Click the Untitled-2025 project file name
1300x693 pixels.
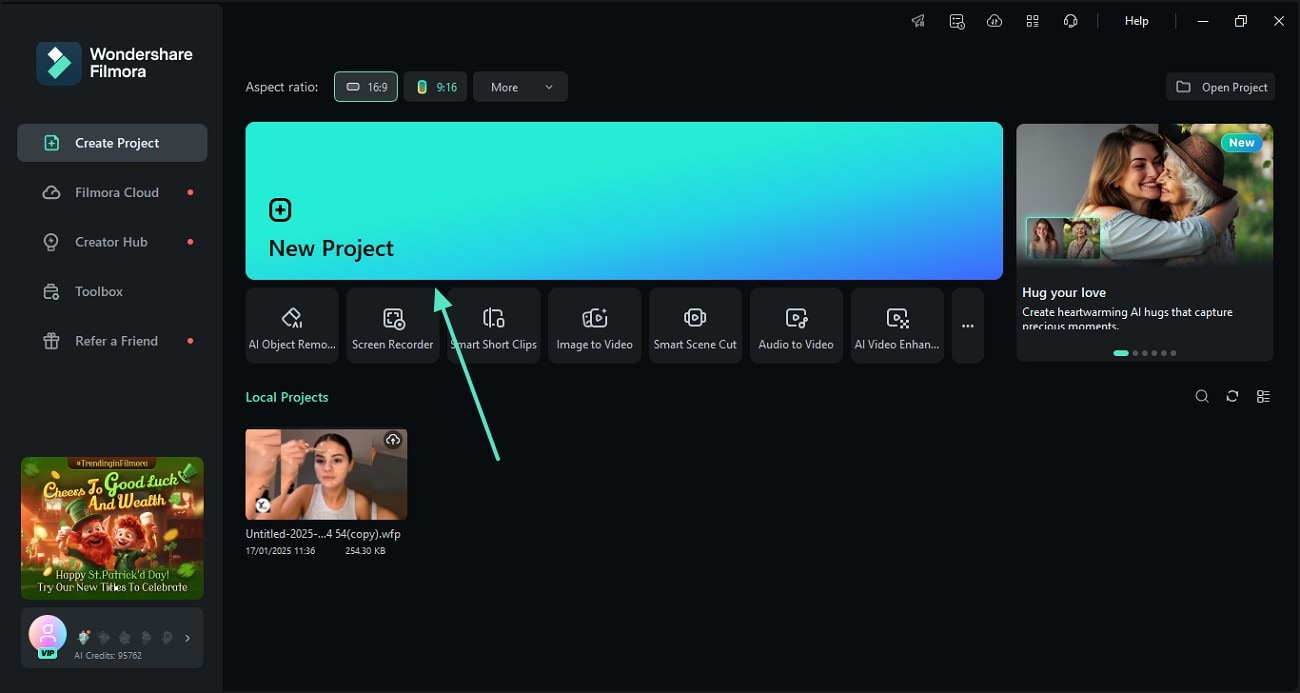[x=323, y=534]
